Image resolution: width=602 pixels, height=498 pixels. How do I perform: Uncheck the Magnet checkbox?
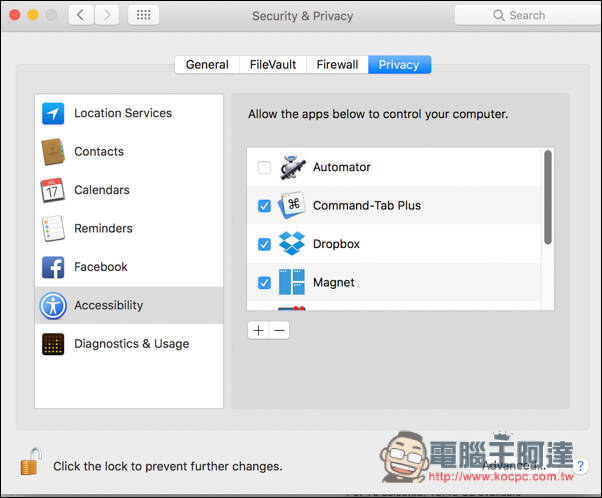[x=264, y=283]
